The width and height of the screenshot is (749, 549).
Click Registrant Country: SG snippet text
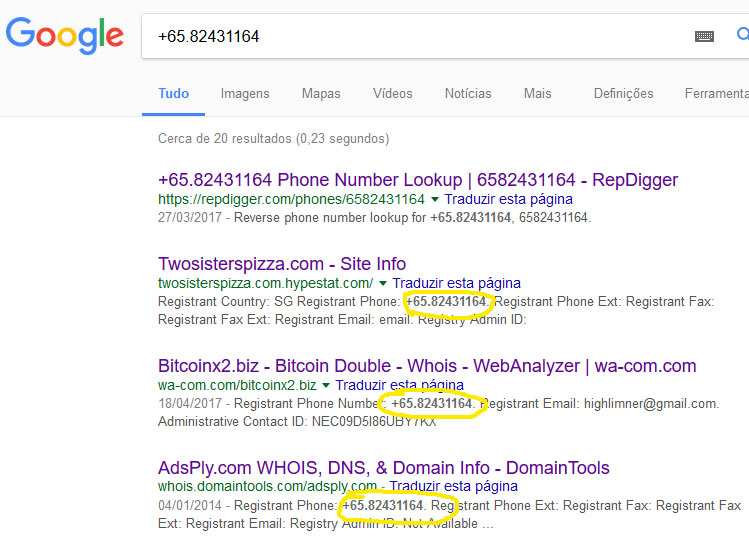(x=225, y=302)
